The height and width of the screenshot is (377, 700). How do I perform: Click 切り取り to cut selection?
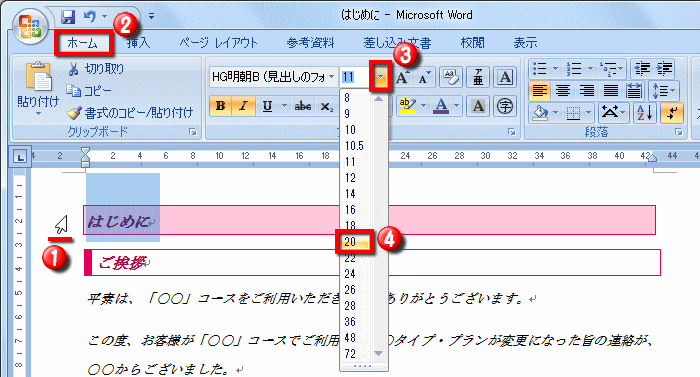tap(96, 69)
